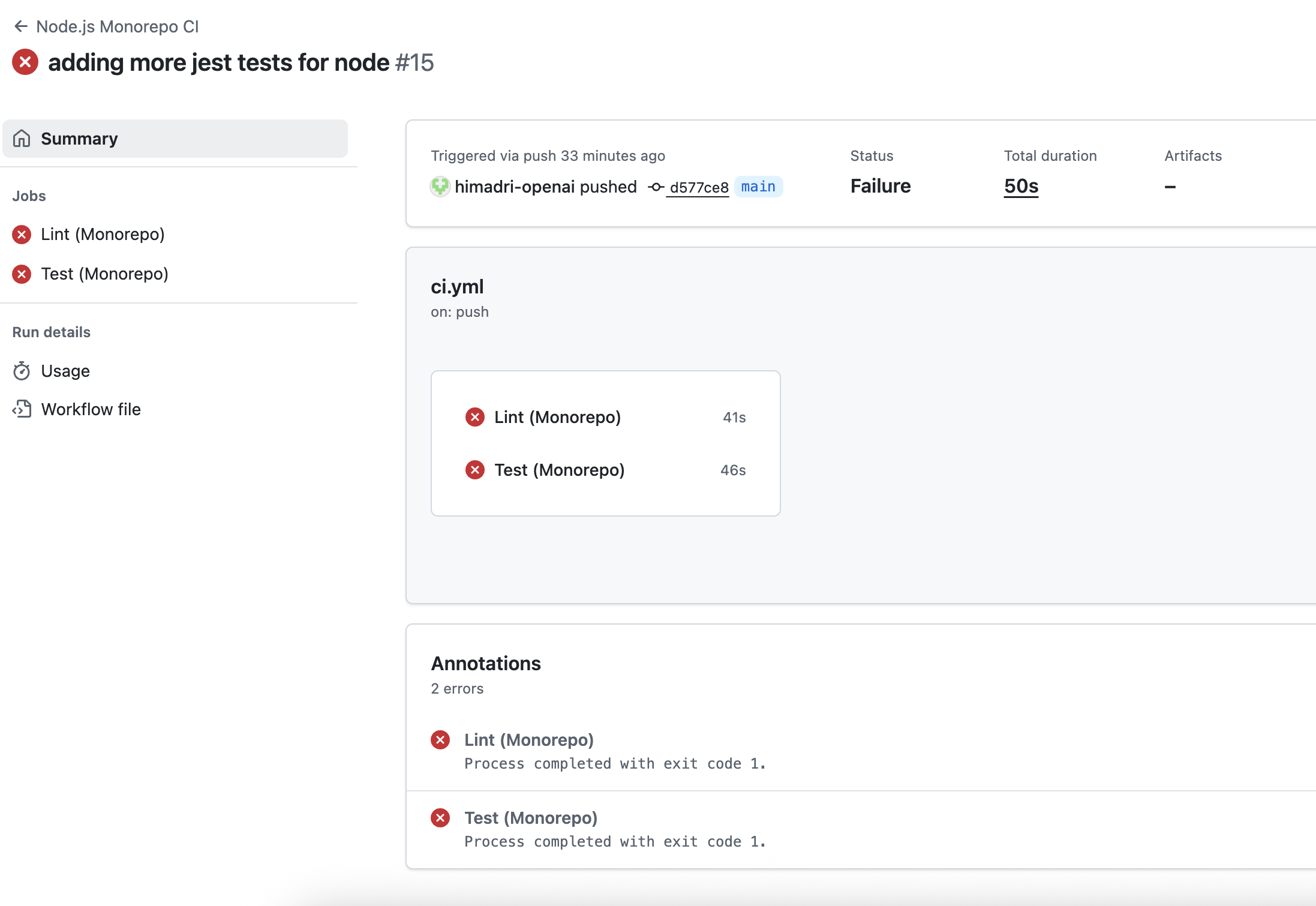Click the error icon of Lint annotation

point(440,740)
